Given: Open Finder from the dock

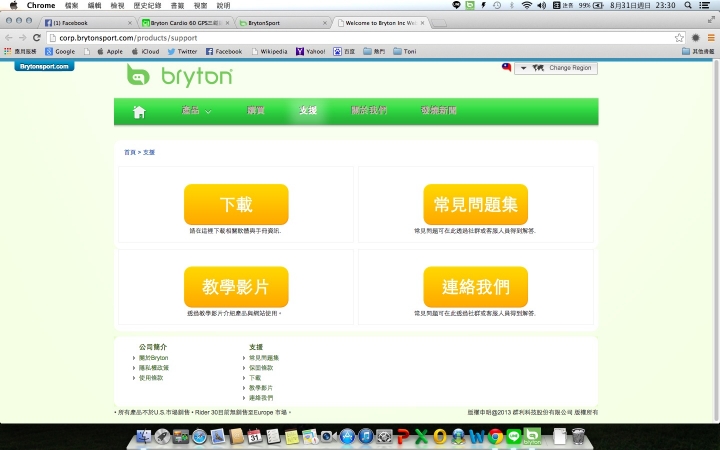Looking at the screenshot, I should coord(144,436).
